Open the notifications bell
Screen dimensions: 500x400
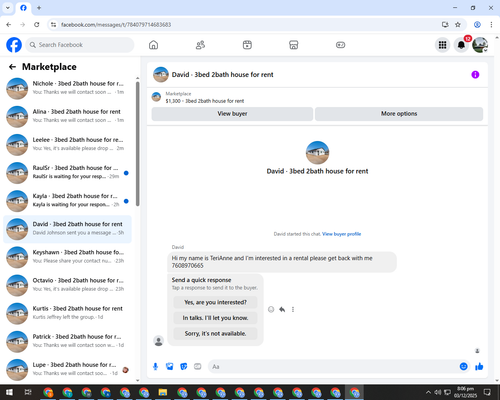pyautogui.click(x=461, y=45)
